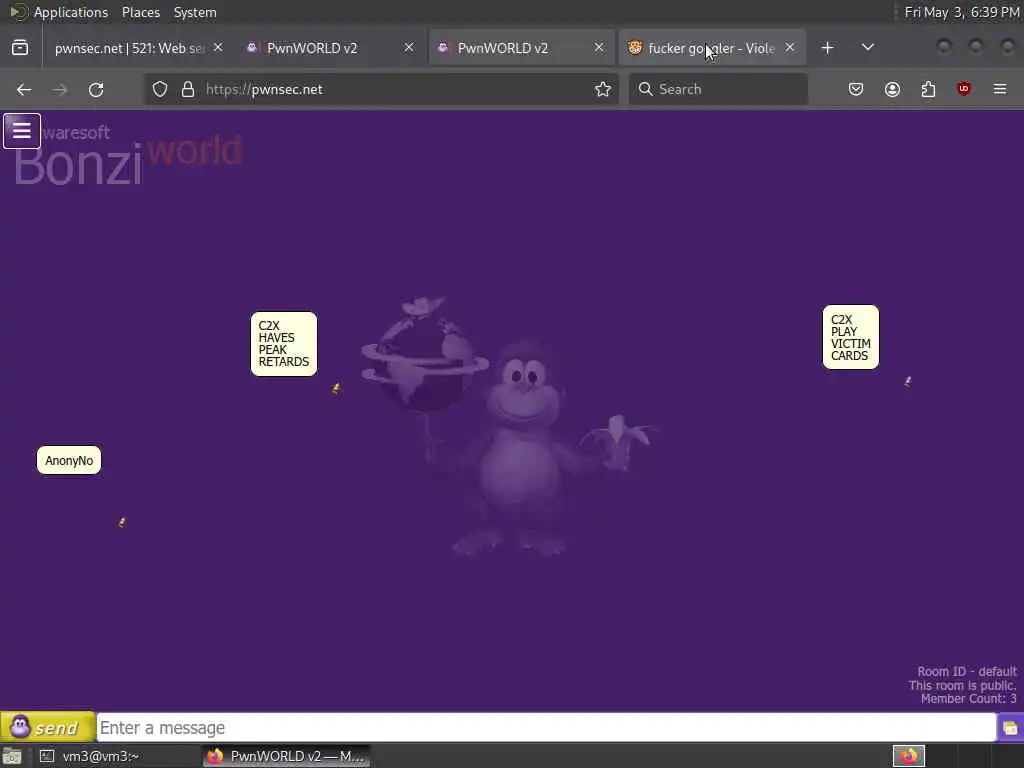
Task: Click the send button with Bonzi face
Action: pyautogui.click(x=48, y=727)
